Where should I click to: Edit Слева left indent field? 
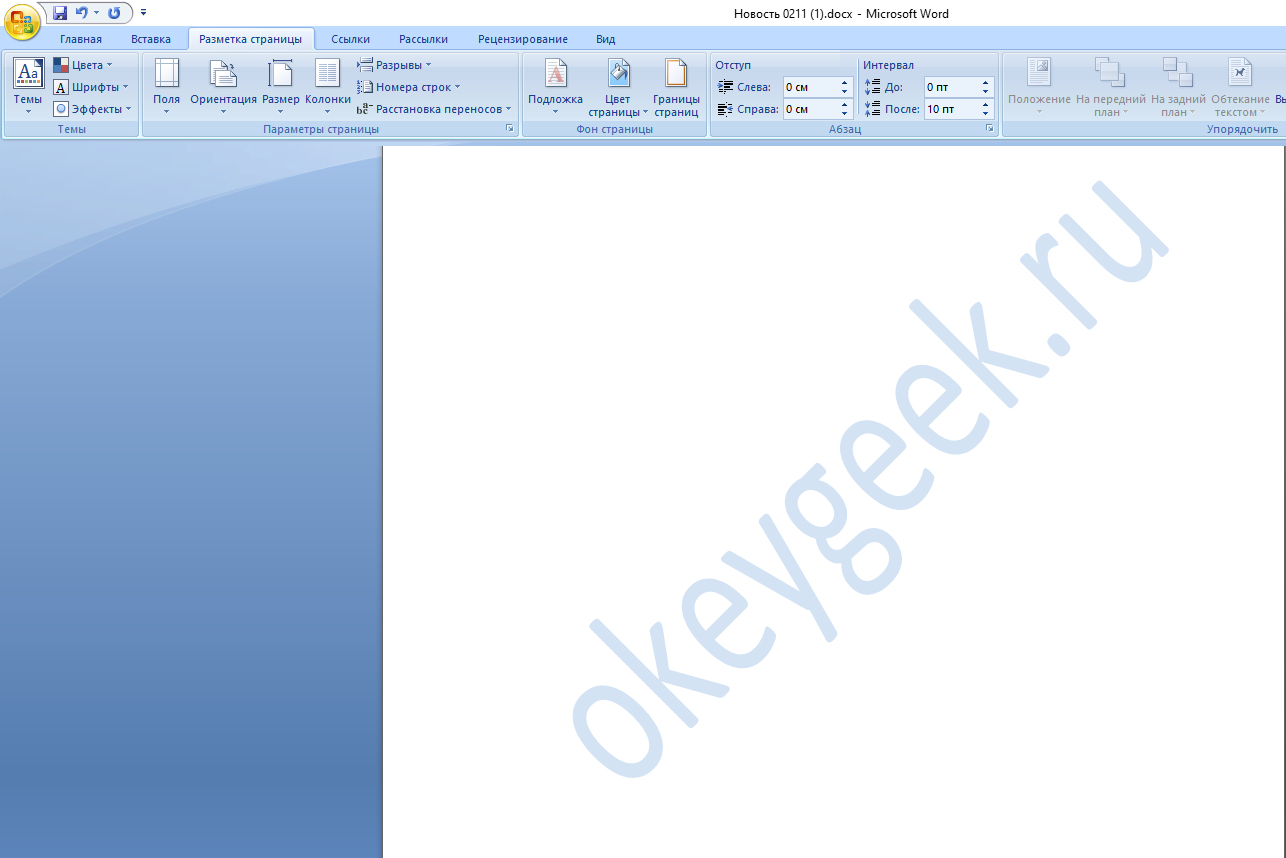810,87
